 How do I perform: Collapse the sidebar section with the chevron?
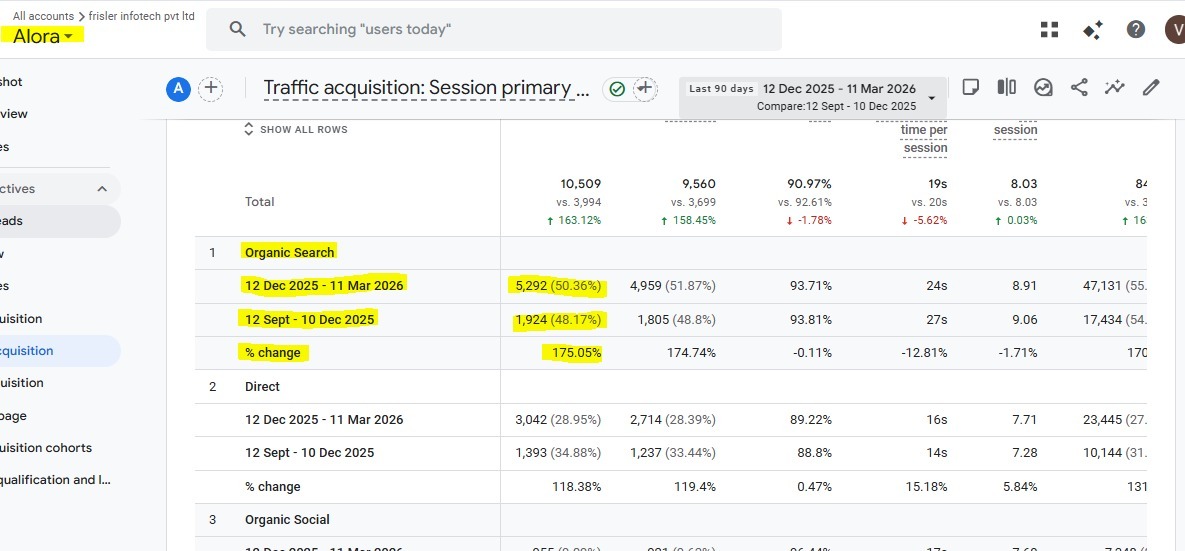pyautogui.click(x=102, y=189)
